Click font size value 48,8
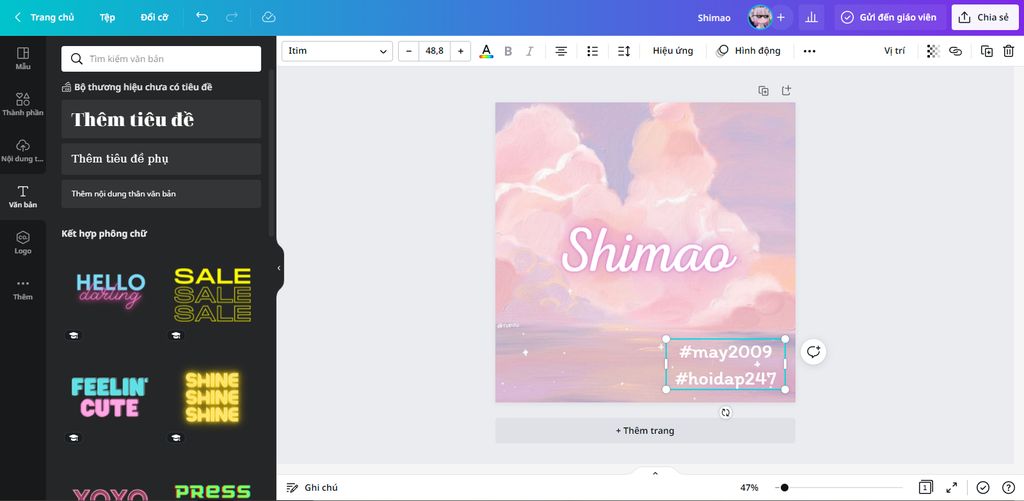The height and width of the screenshot is (501, 1024). (x=434, y=51)
